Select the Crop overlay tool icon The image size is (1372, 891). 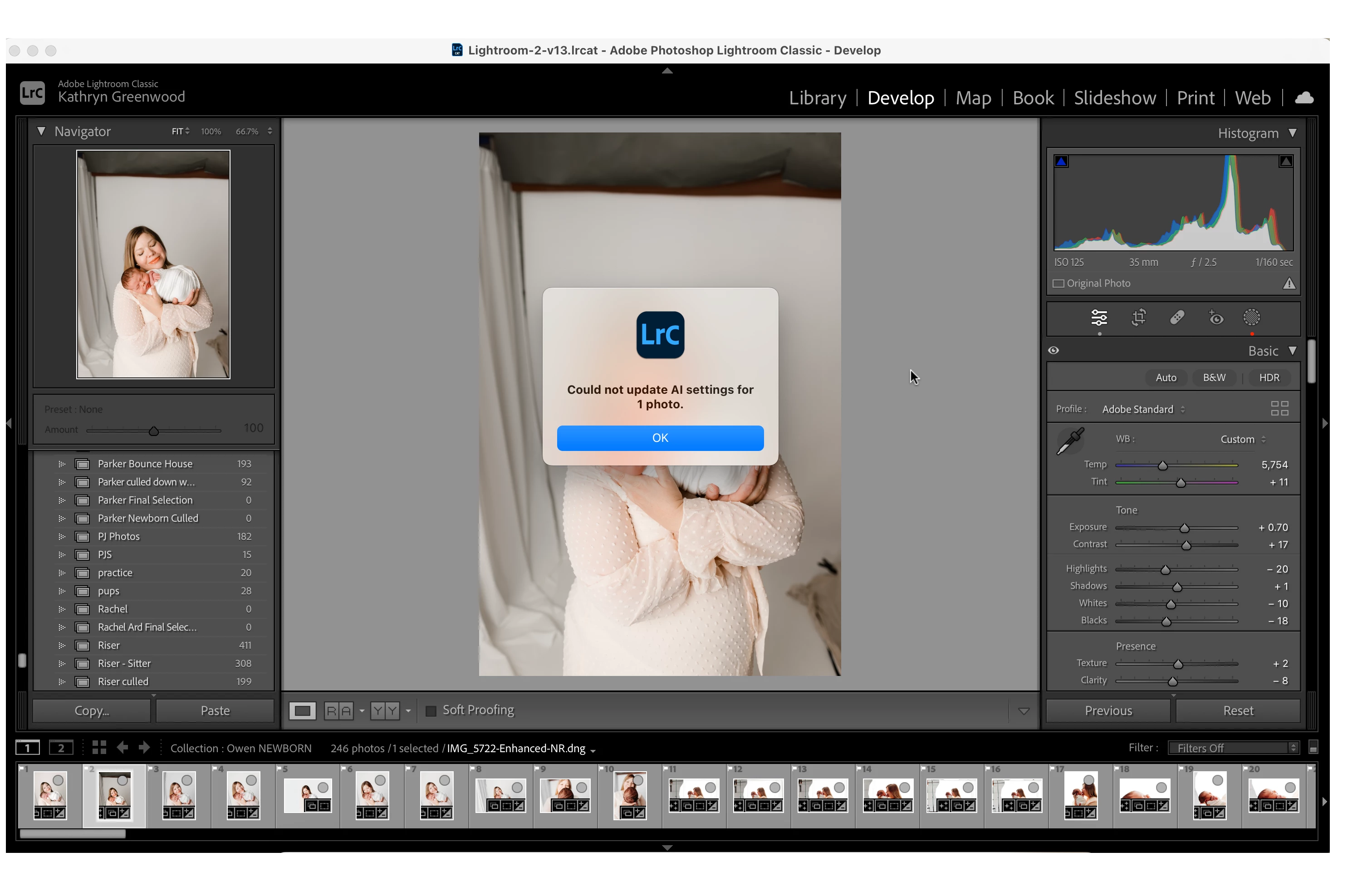pyautogui.click(x=1138, y=318)
